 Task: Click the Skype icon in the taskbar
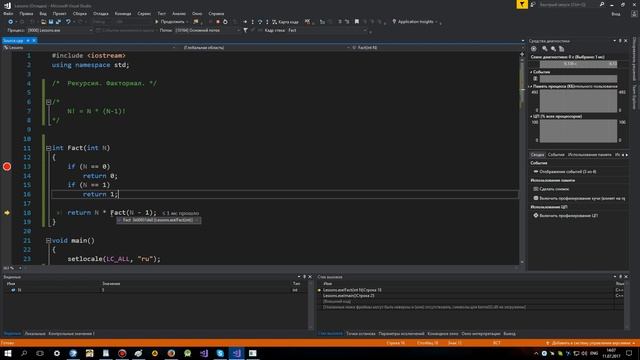coord(220,353)
